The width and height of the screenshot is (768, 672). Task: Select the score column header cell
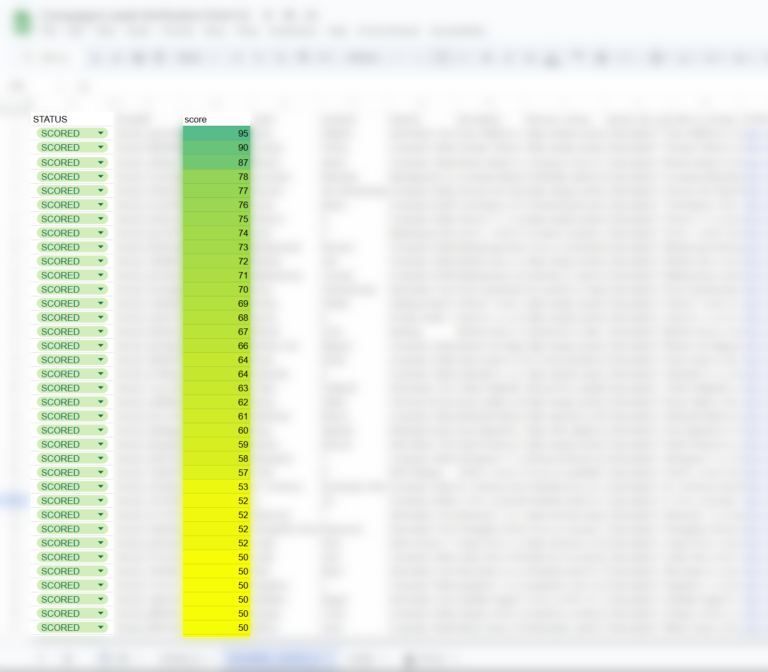tap(216, 119)
